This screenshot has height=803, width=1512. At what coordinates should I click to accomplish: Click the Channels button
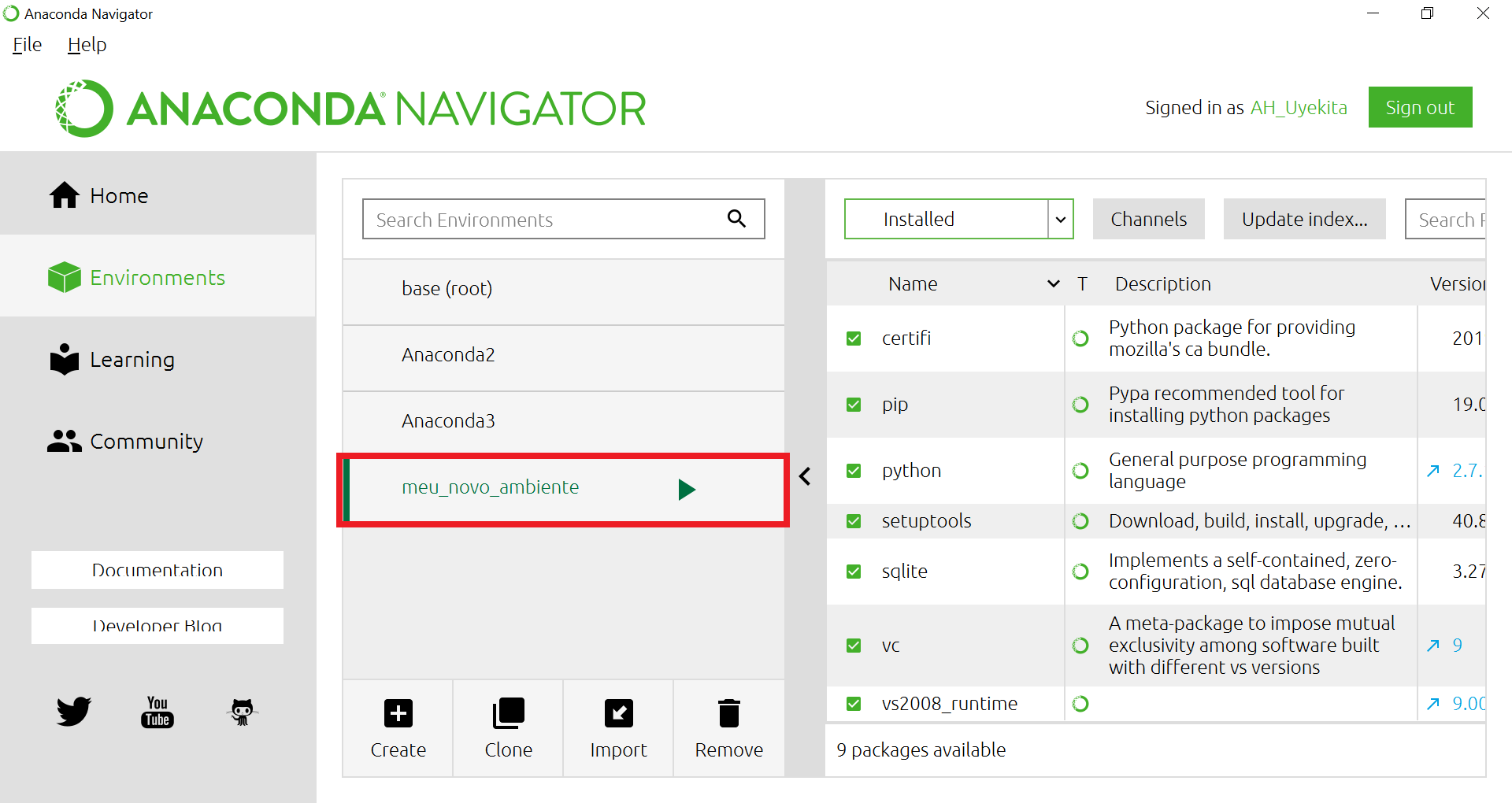[x=1148, y=219]
